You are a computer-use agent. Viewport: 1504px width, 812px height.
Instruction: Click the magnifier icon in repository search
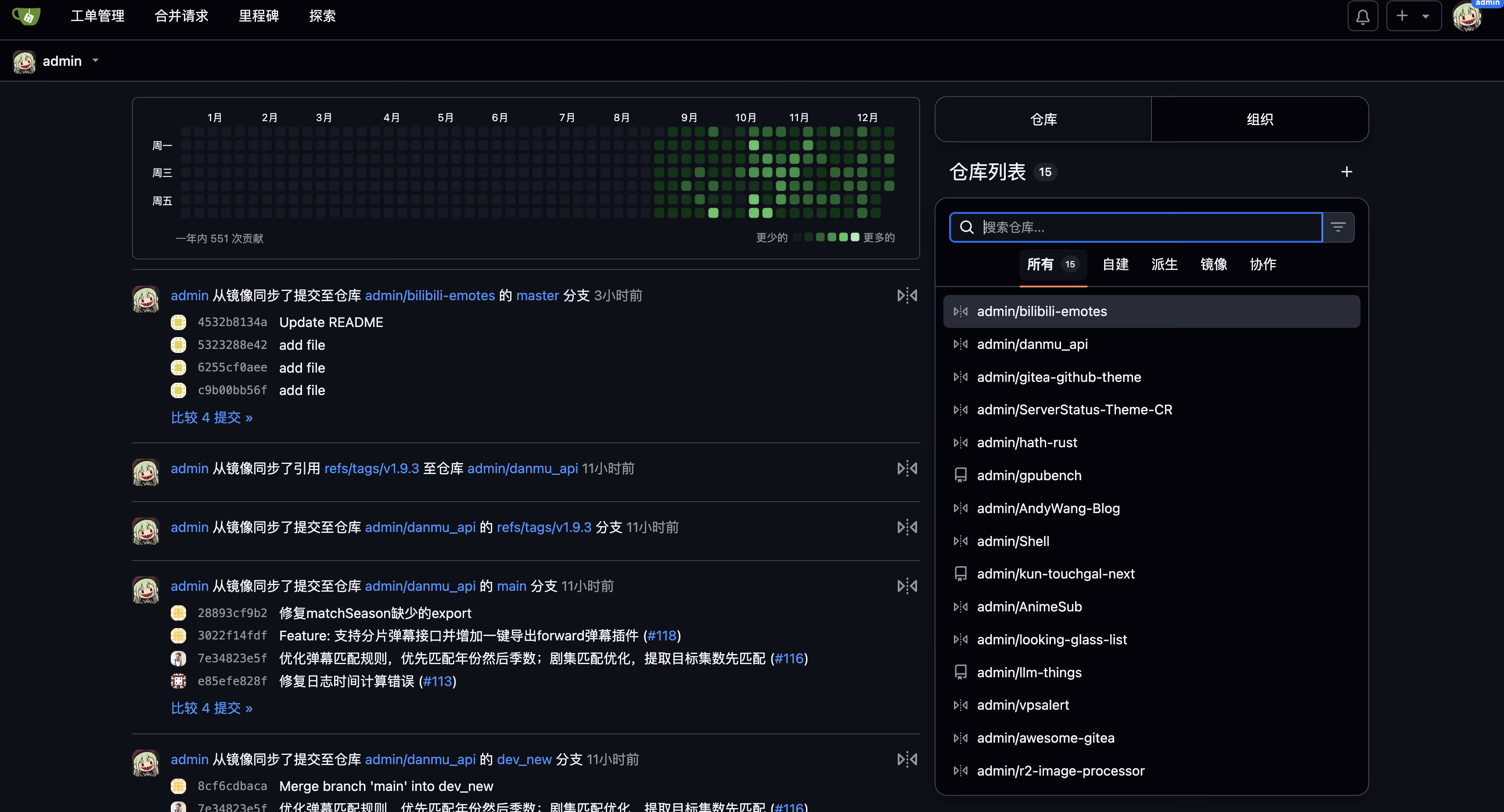point(967,227)
